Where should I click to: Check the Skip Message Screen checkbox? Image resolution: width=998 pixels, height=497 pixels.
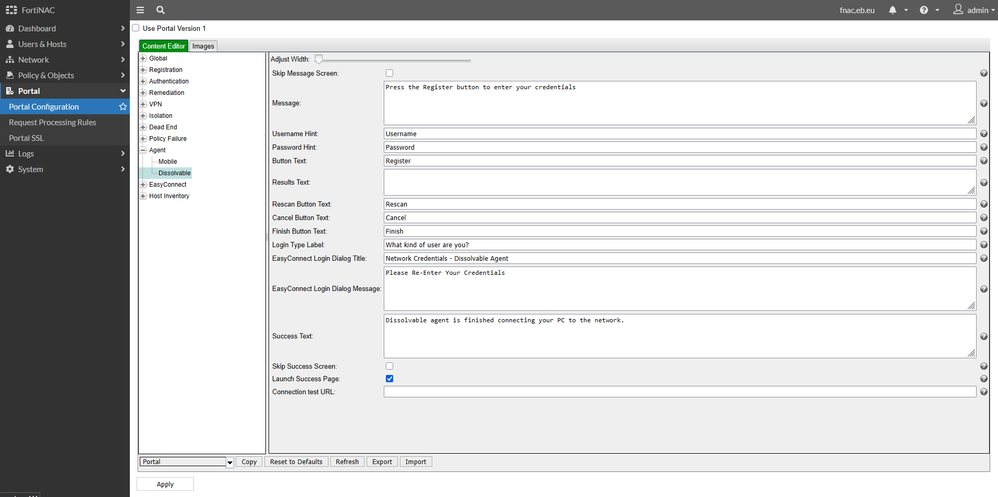[x=390, y=73]
